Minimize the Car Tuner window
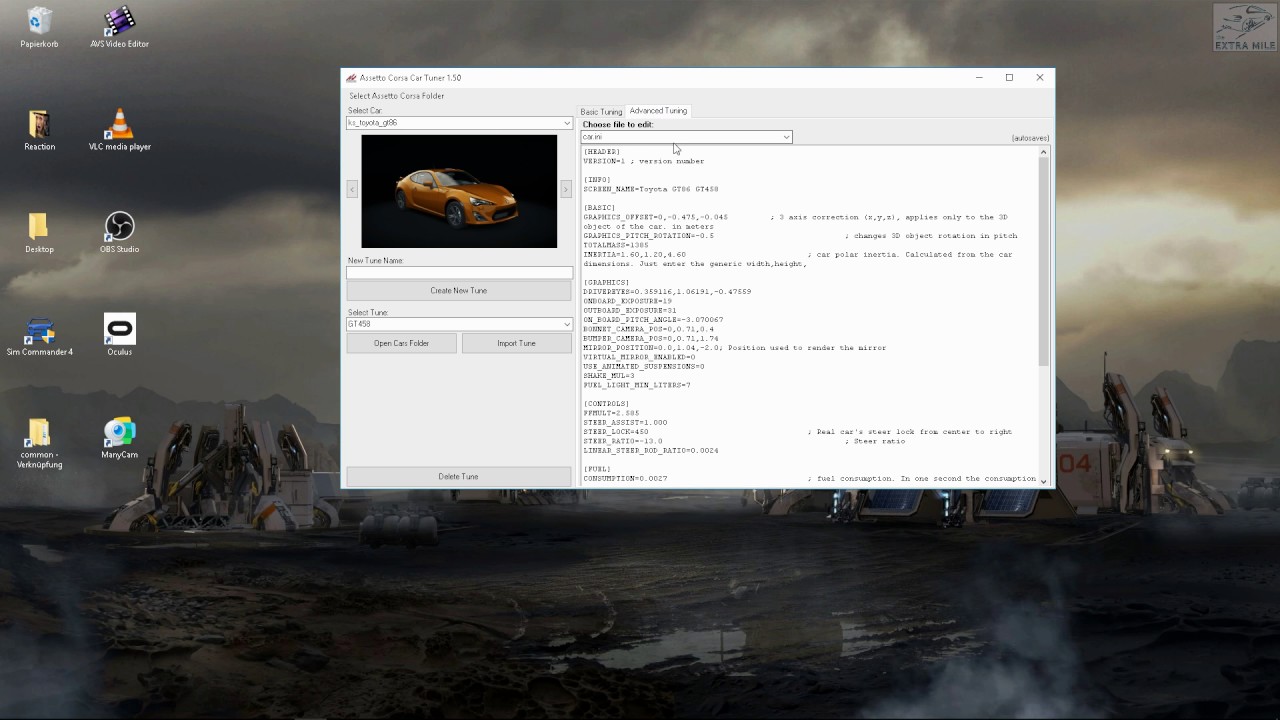1280x720 pixels. click(x=978, y=77)
